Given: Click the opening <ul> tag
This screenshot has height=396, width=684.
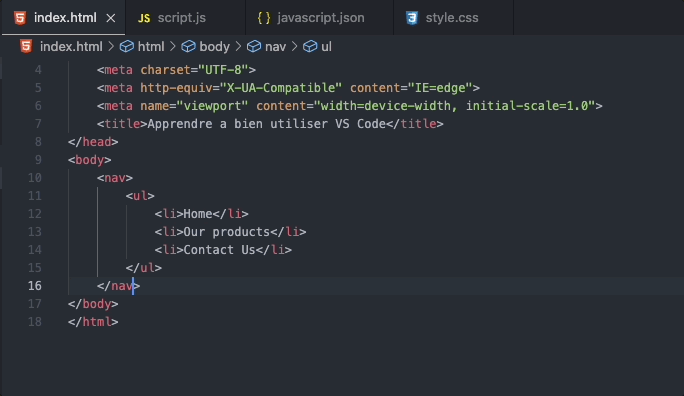Looking at the screenshot, I should pos(140,196).
